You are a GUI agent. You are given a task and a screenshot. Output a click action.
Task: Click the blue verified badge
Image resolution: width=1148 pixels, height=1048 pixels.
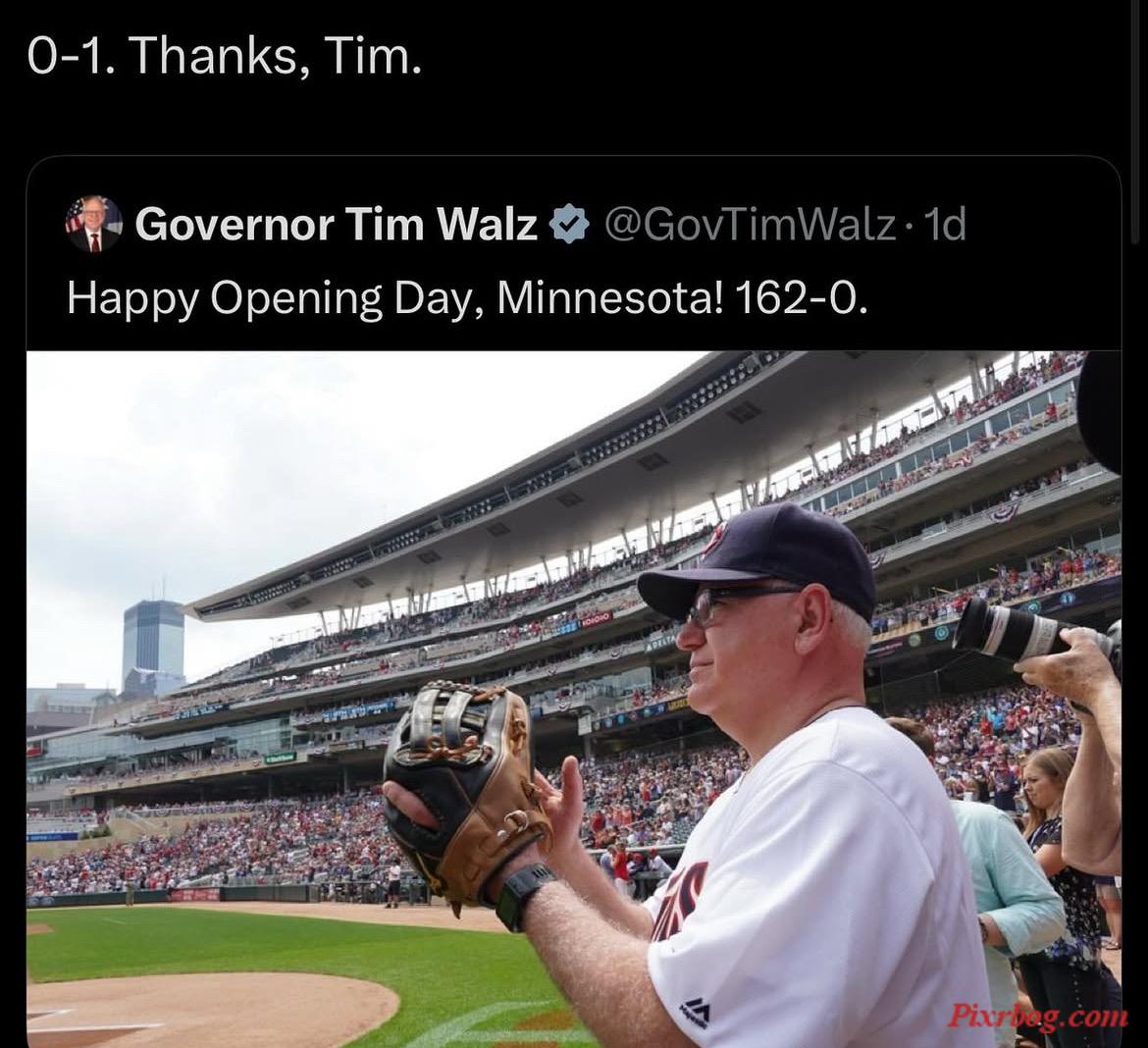(570, 224)
